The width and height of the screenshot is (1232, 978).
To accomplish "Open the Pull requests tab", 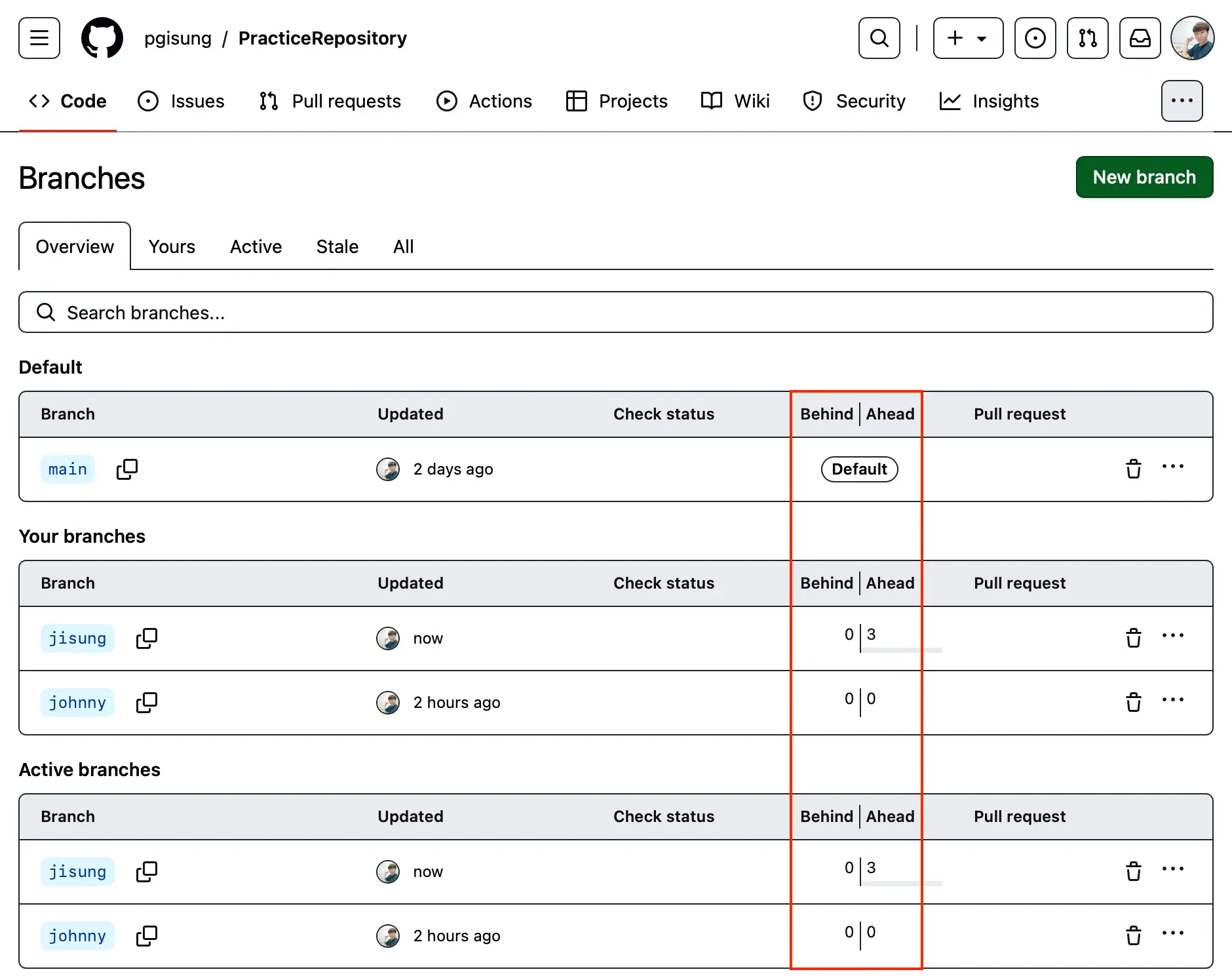I will [330, 101].
